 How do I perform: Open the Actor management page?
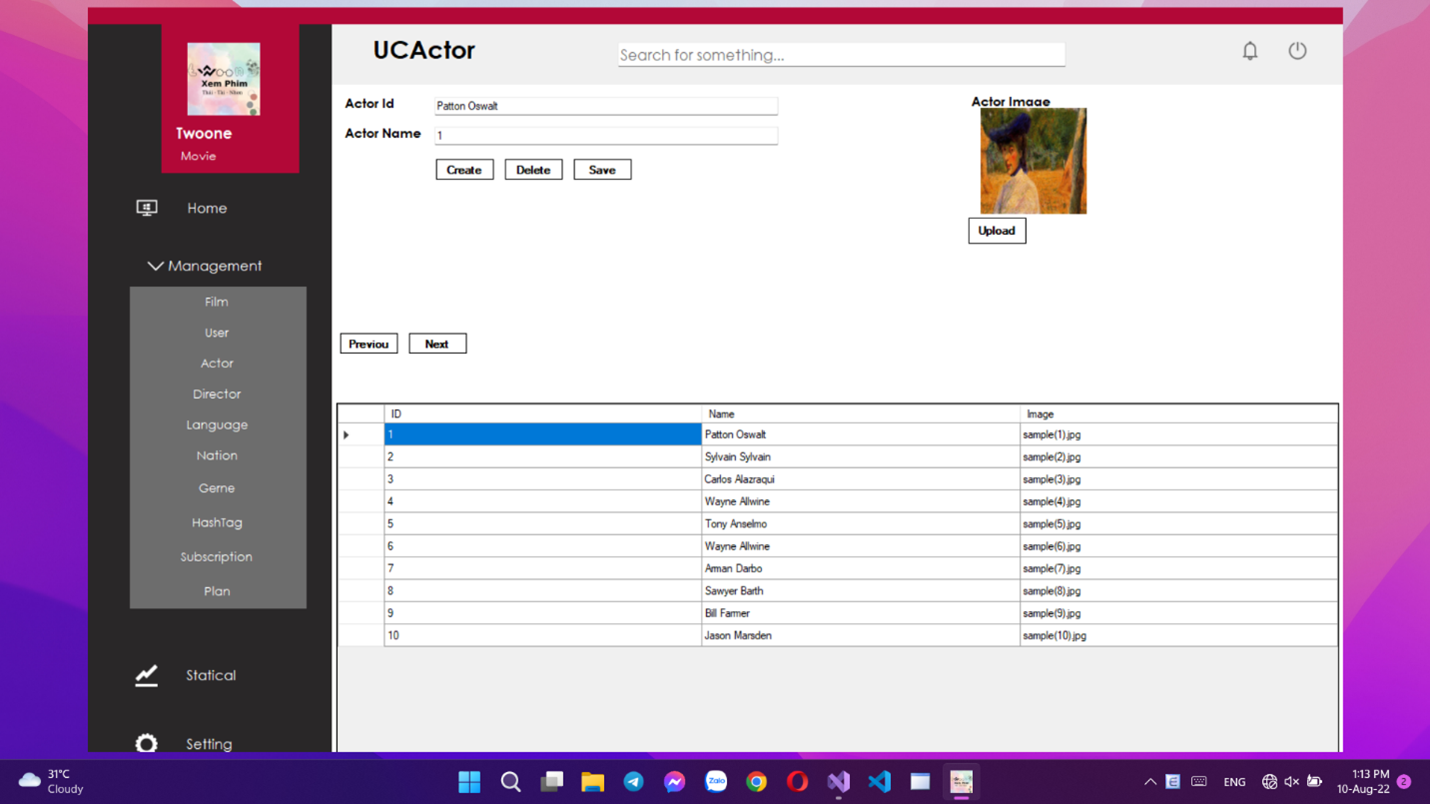click(217, 364)
